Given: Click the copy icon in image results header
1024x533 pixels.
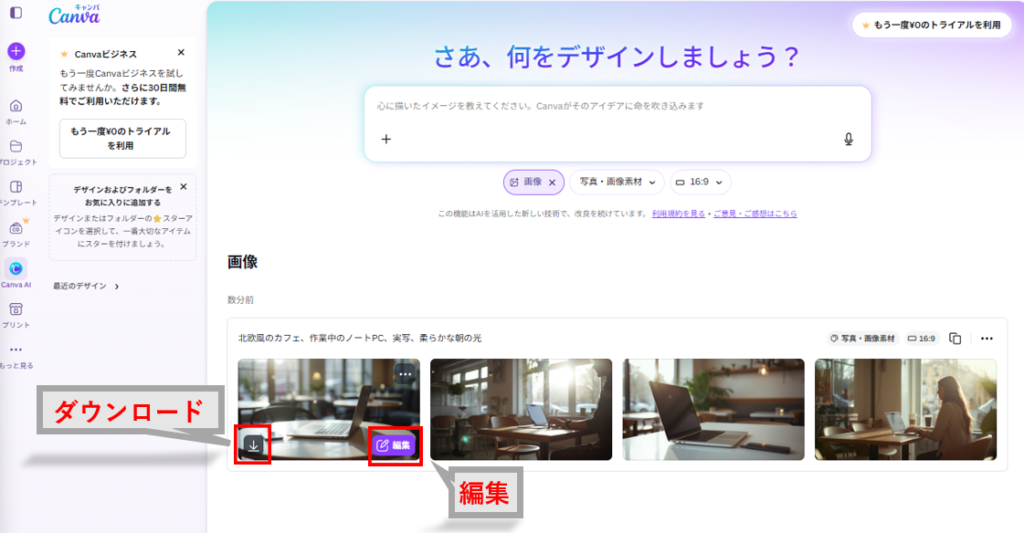Looking at the screenshot, I should (x=955, y=338).
